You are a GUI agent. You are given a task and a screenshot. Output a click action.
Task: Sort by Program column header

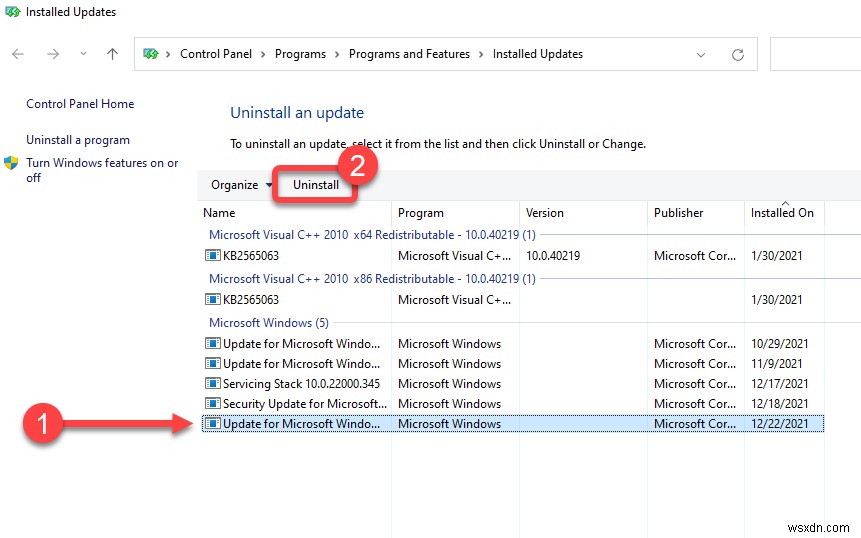(x=455, y=213)
